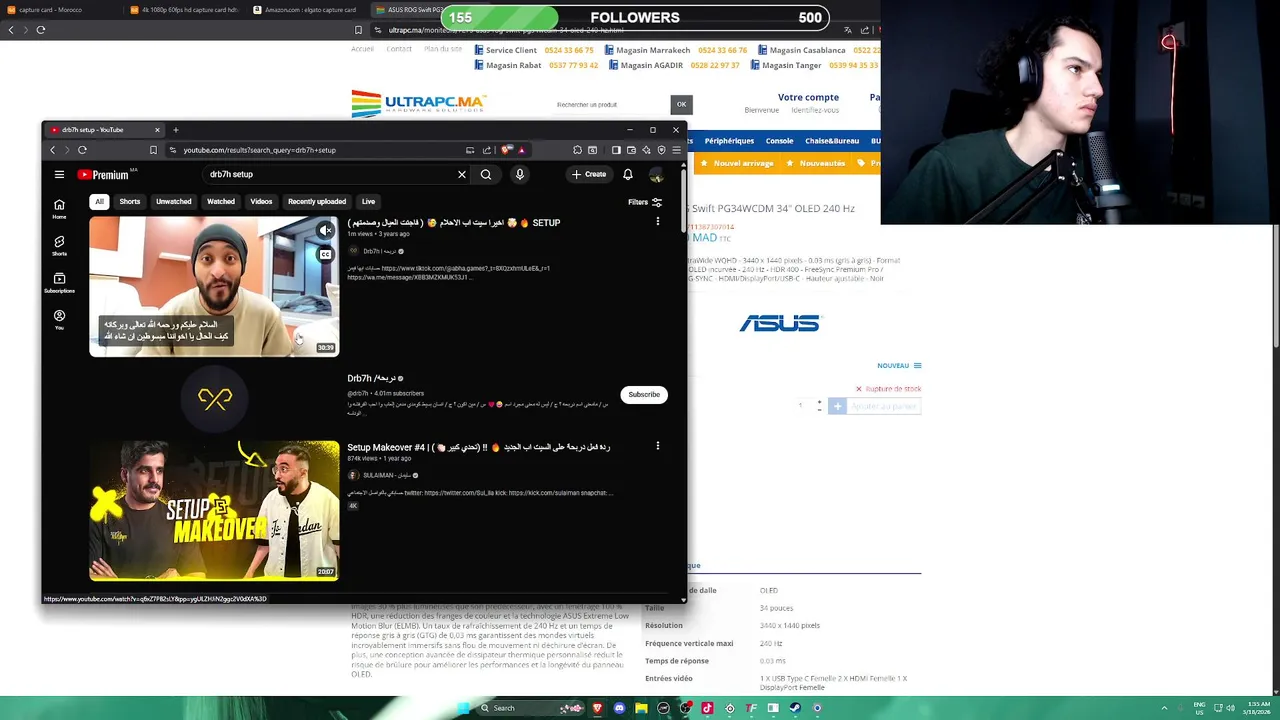The width and height of the screenshot is (1280, 720).
Task: Open Drb7h channel avatar
Action: 214,399
